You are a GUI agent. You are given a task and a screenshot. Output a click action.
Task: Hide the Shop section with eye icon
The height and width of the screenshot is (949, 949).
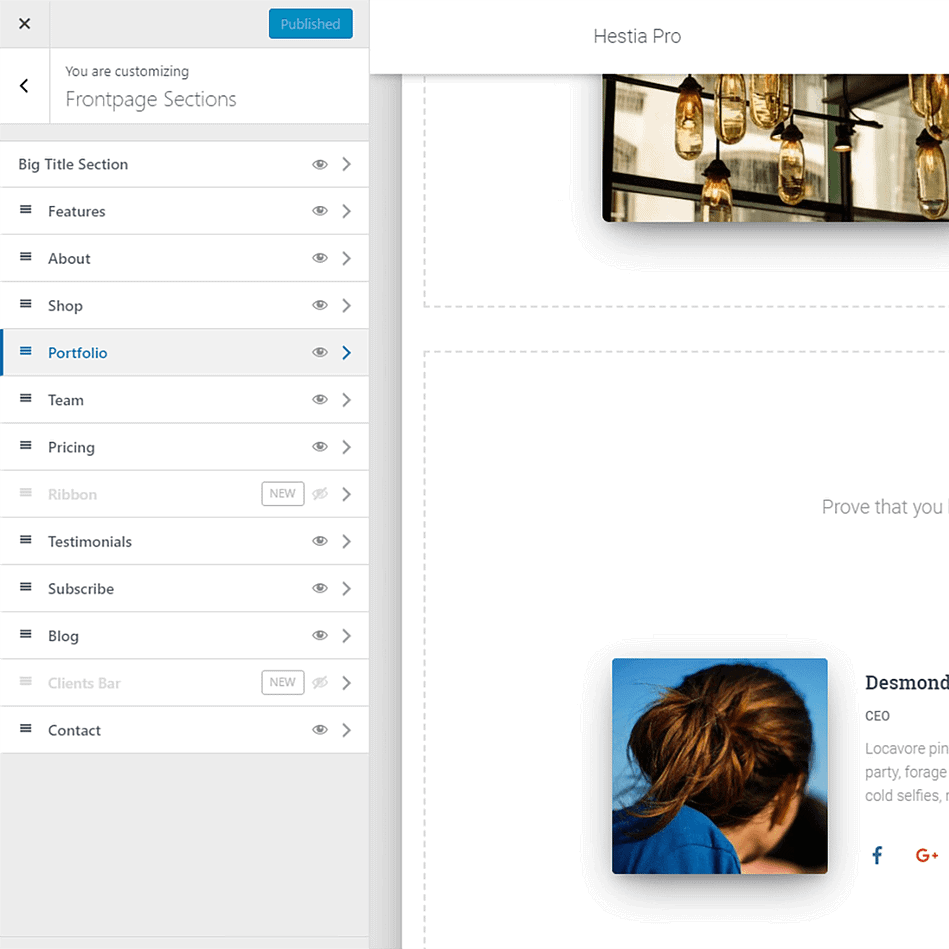320,305
